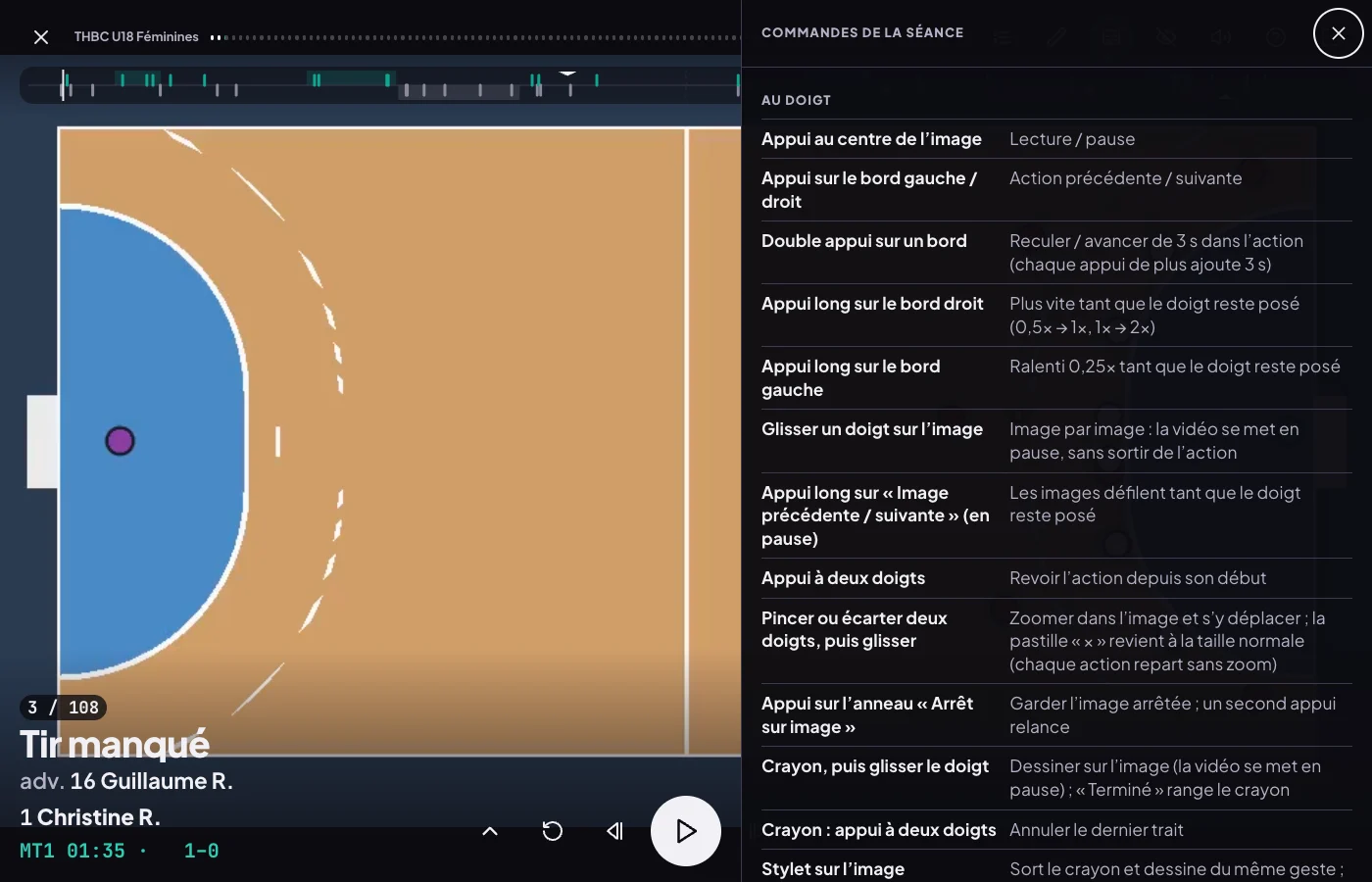Image resolution: width=1372 pixels, height=882 pixels.
Task: Click the player name "1 Christine R."
Action: [x=90, y=817]
